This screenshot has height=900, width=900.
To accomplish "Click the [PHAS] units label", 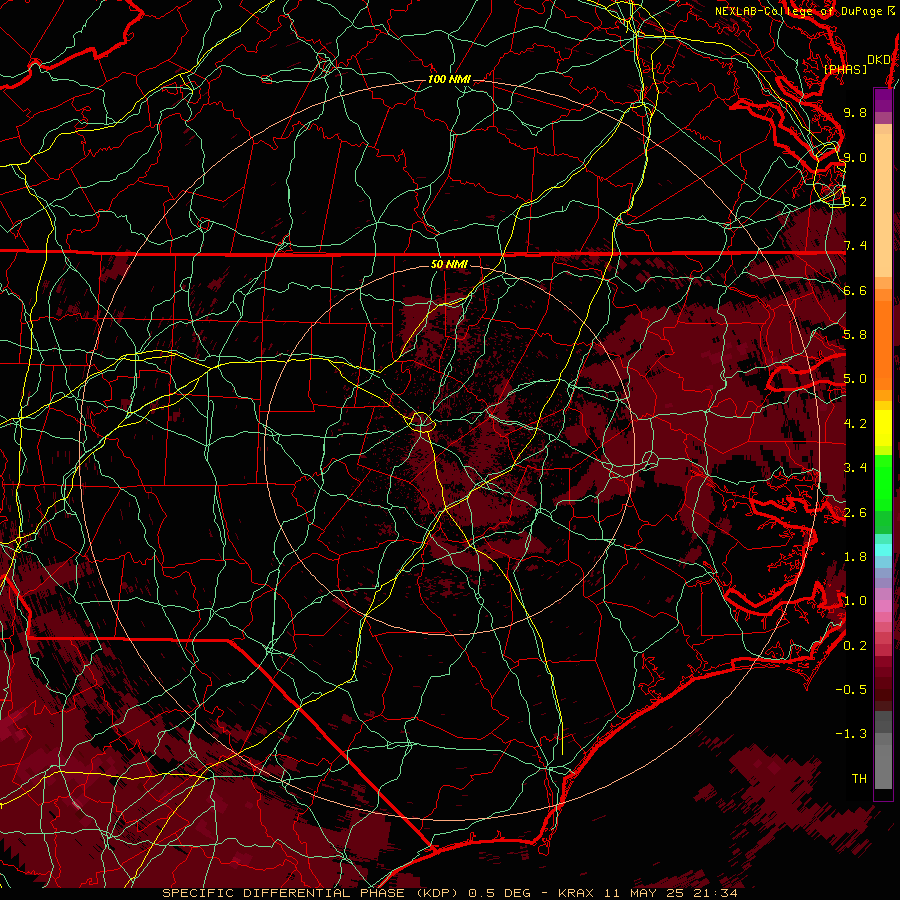I will (845, 69).
